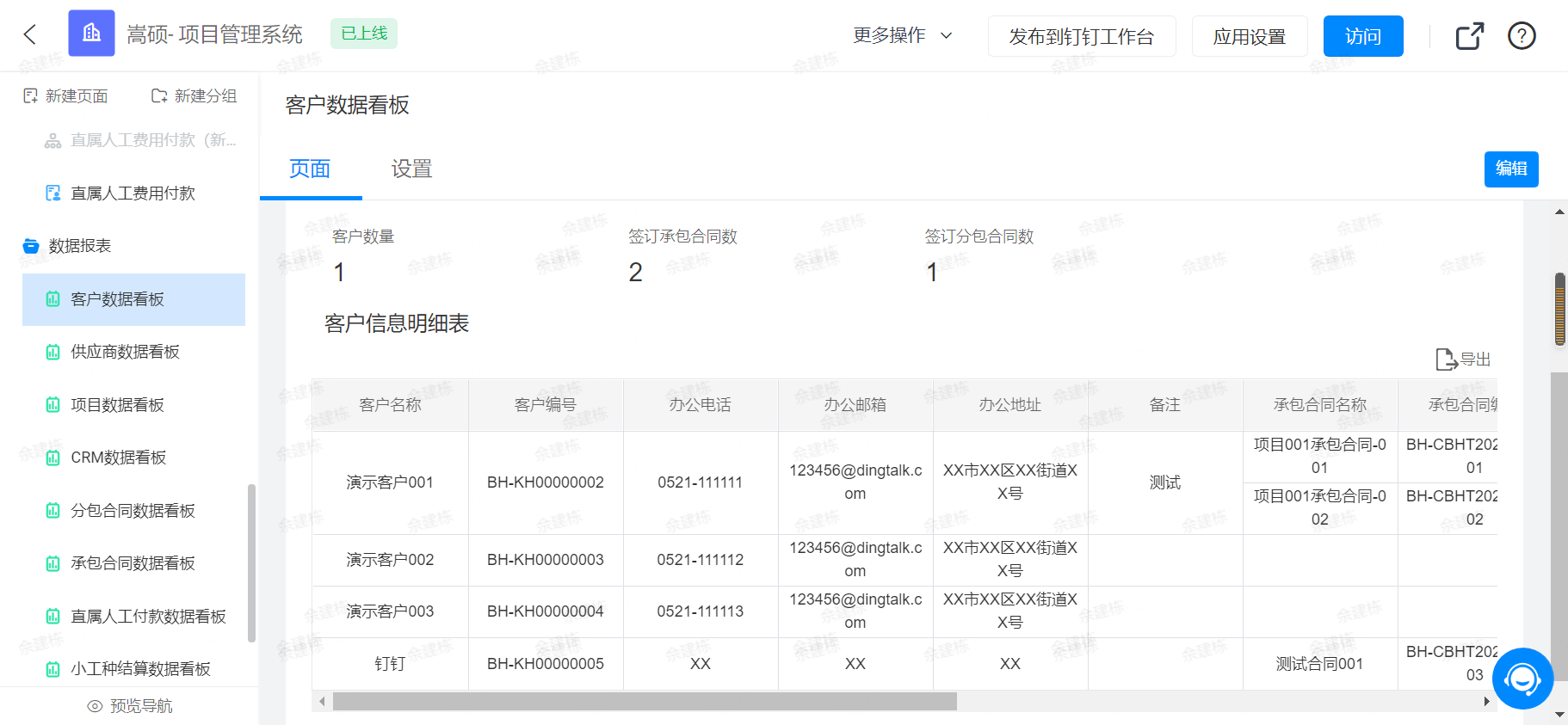Select phone cell 0521-111113
Image resolution: width=1568 pixels, height=725 pixels.
point(701,611)
